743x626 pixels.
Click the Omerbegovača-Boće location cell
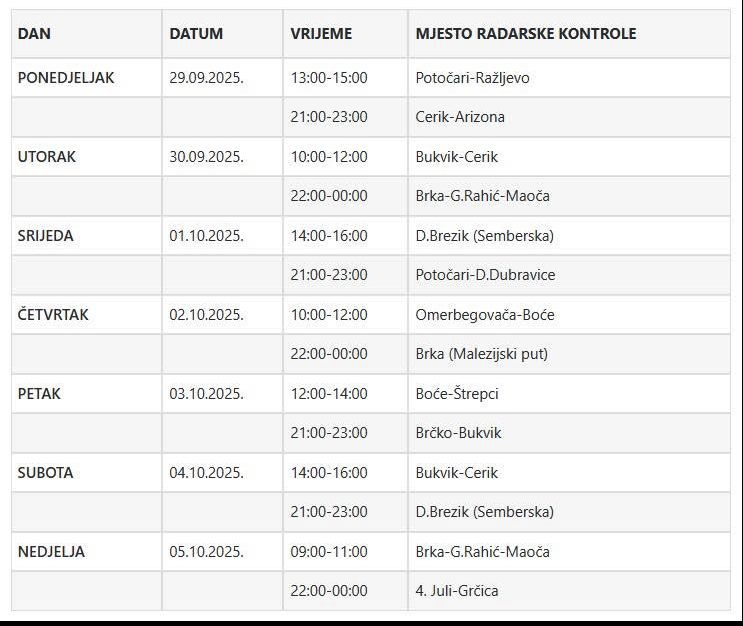(485, 315)
